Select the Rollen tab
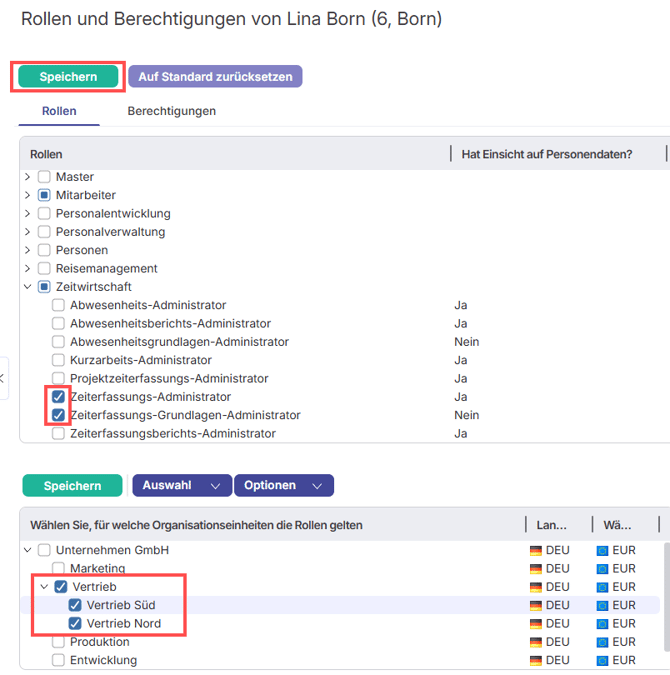The image size is (670, 675). coord(59,111)
